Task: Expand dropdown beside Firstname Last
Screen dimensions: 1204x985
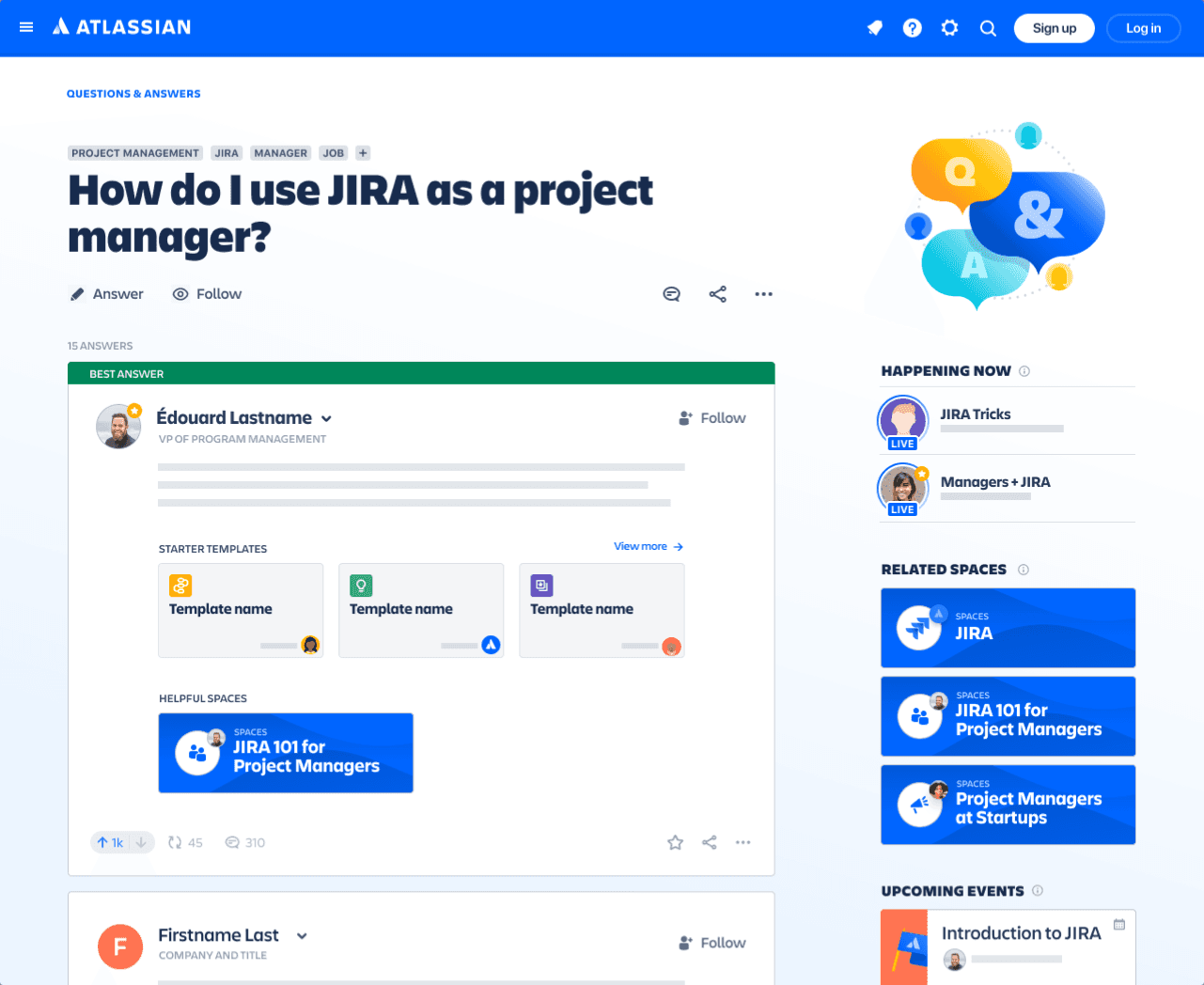Action: [x=302, y=936]
